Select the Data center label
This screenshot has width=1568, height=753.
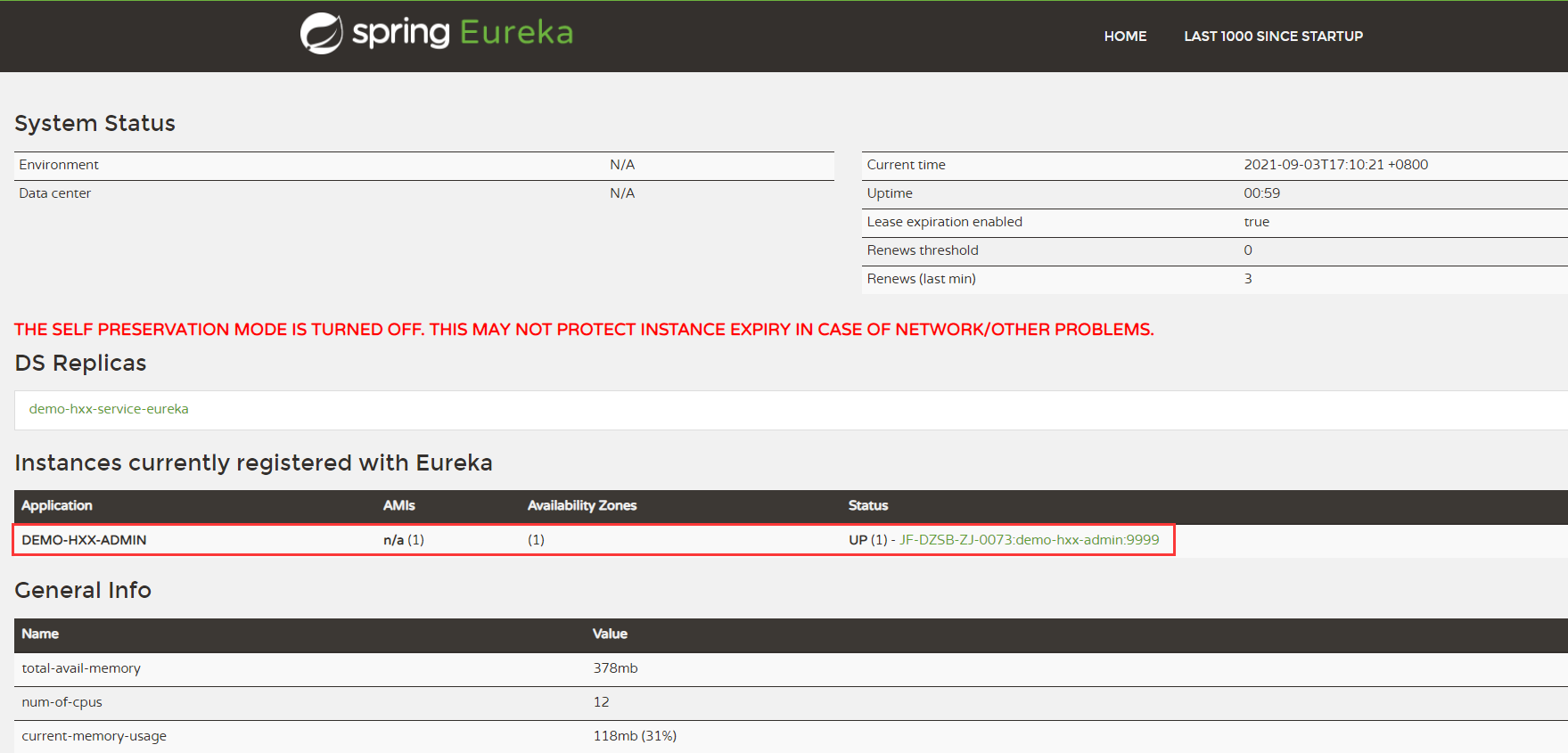[55, 193]
